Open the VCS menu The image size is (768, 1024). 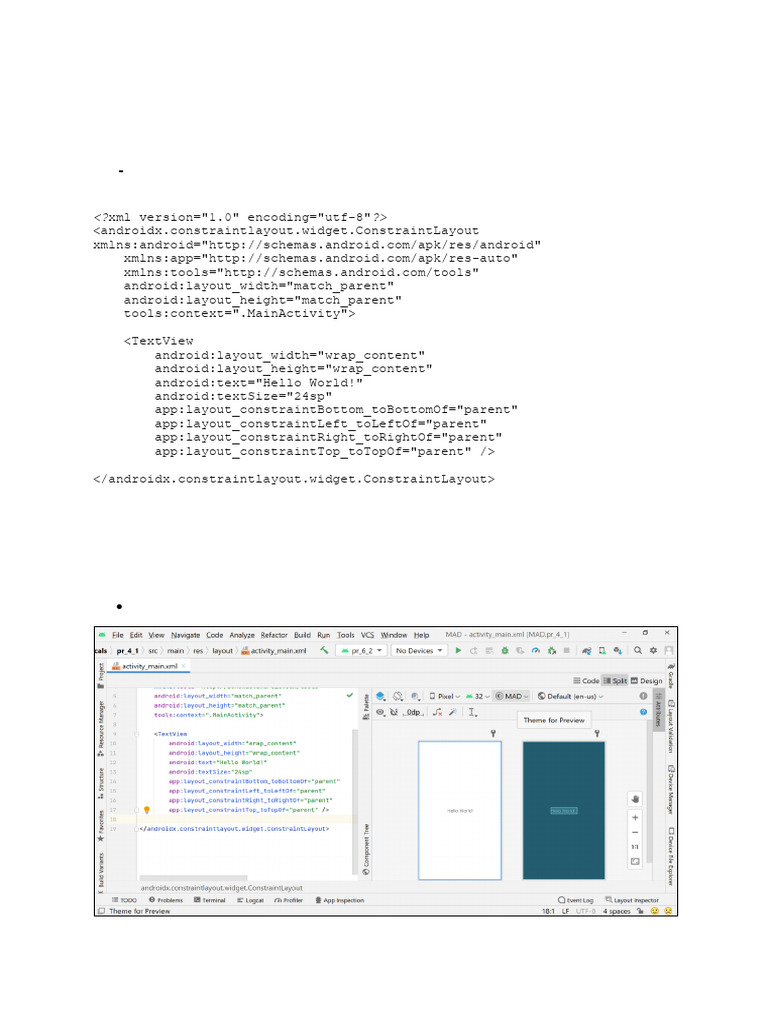(x=368, y=635)
